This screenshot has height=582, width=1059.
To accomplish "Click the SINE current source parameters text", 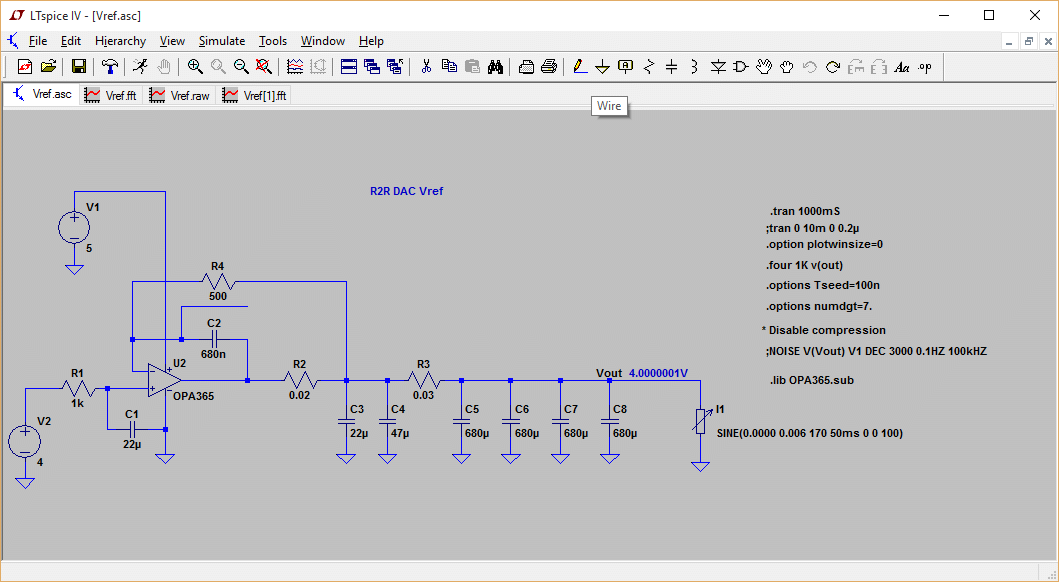I will click(x=810, y=433).
